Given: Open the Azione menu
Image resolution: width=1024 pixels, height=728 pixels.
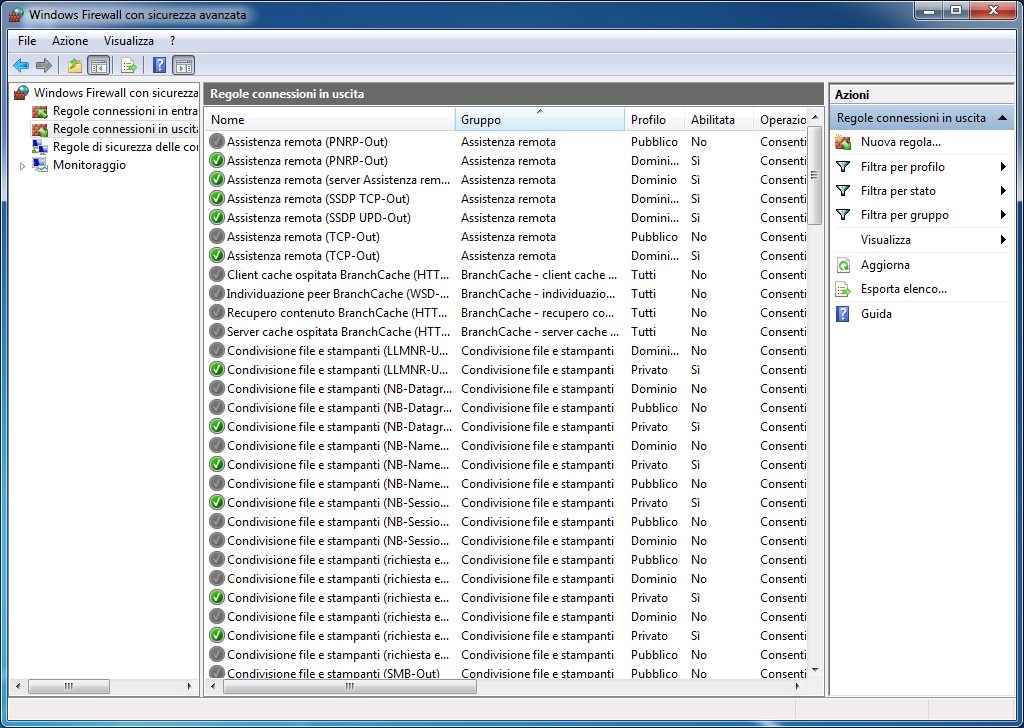Looking at the screenshot, I should [x=70, y=41].
